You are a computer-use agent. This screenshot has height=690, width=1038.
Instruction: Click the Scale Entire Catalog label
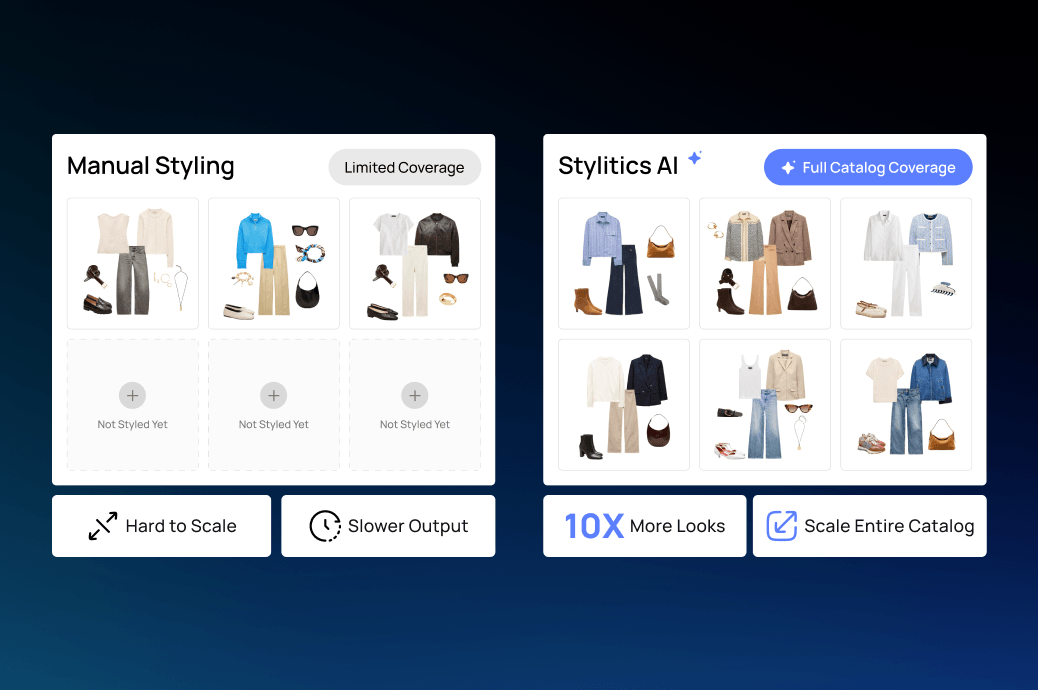(889, 526)
